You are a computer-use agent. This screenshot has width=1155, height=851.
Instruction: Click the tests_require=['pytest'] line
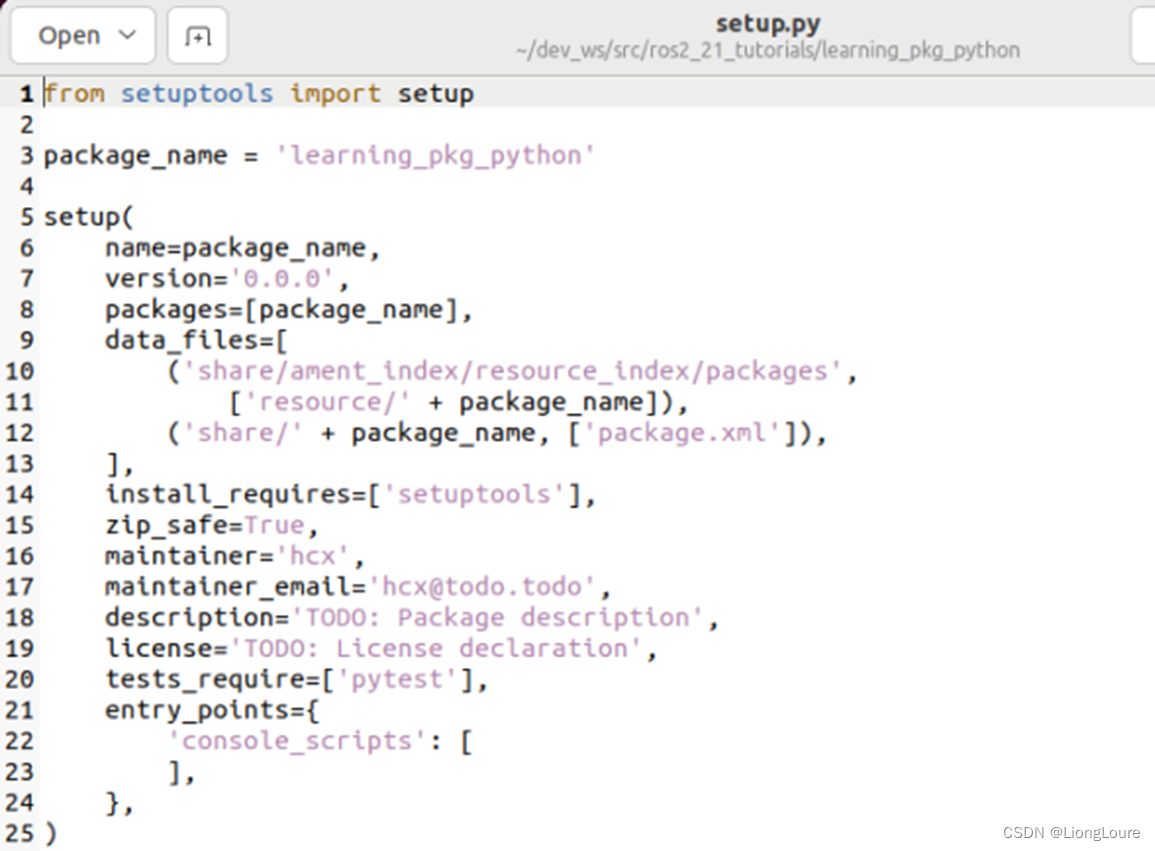(x=296, y=679)
